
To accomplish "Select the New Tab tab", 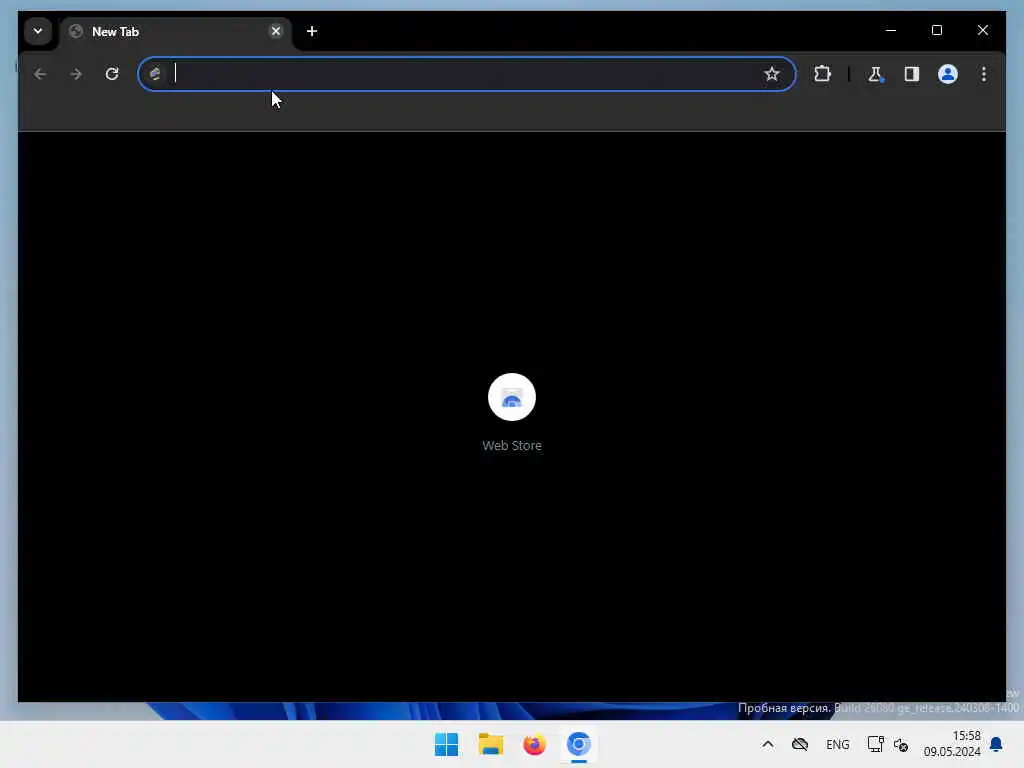I will tap(176, 31).
